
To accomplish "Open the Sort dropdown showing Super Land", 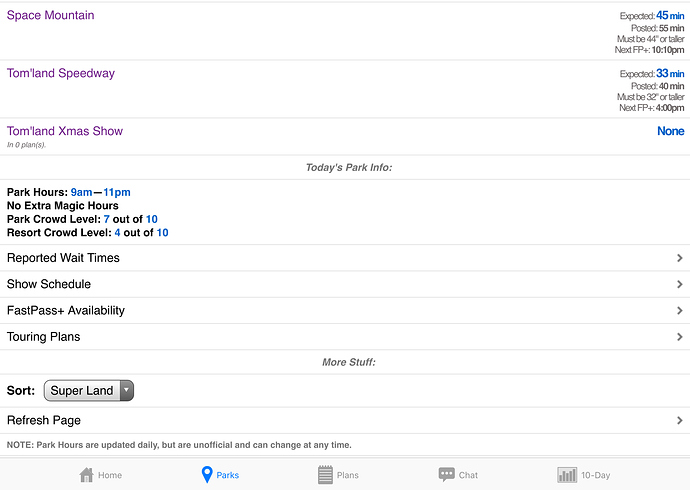I will 89,391.
